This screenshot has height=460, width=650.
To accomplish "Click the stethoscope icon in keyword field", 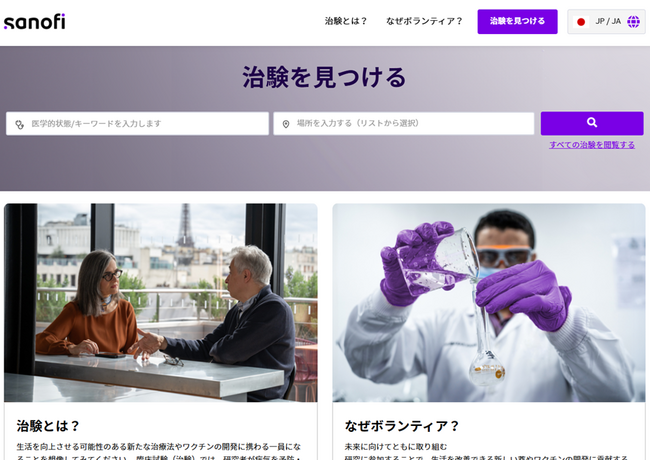I will coord(19,124).
